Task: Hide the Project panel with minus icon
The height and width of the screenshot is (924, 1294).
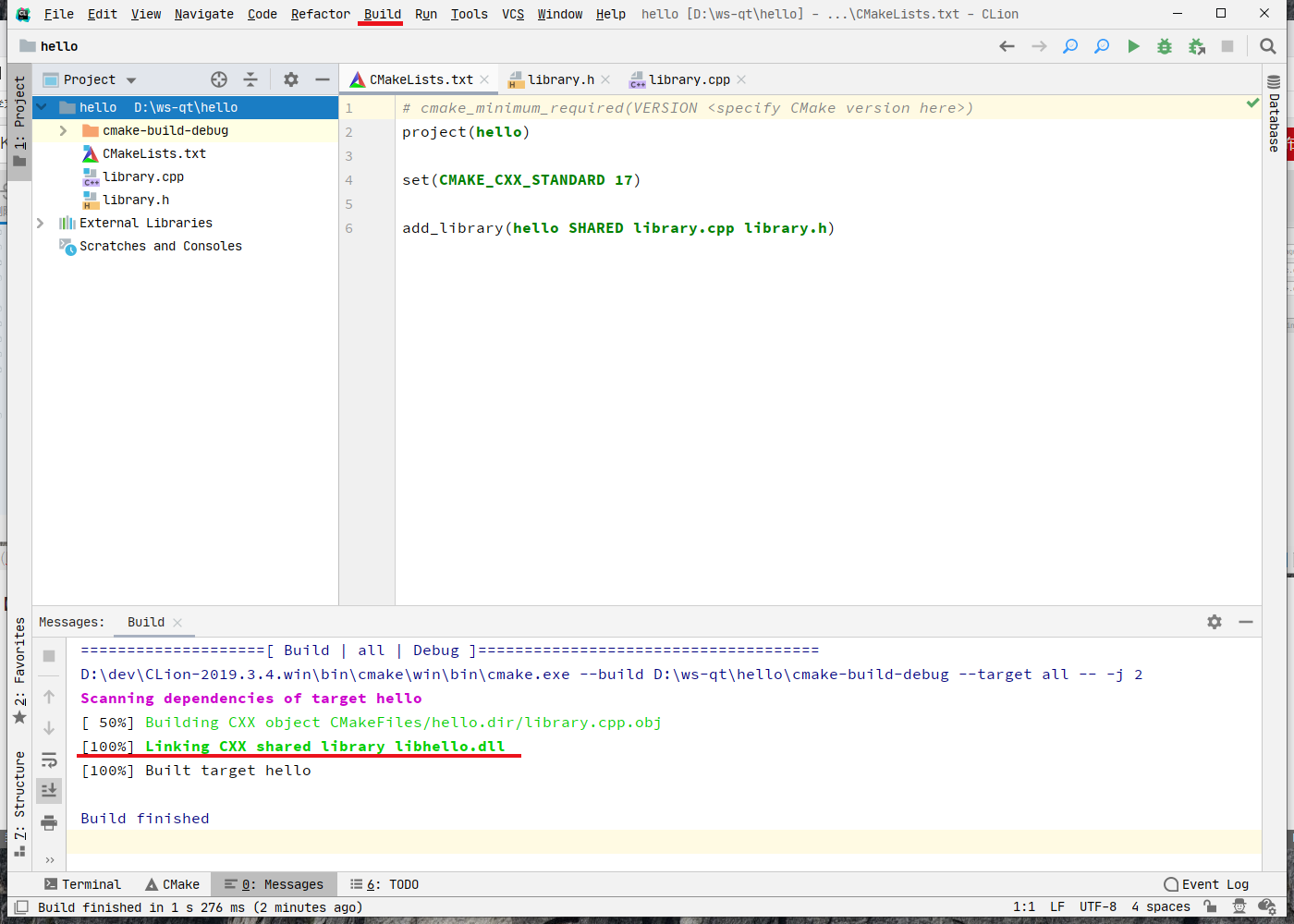Action: pos(323,79)
